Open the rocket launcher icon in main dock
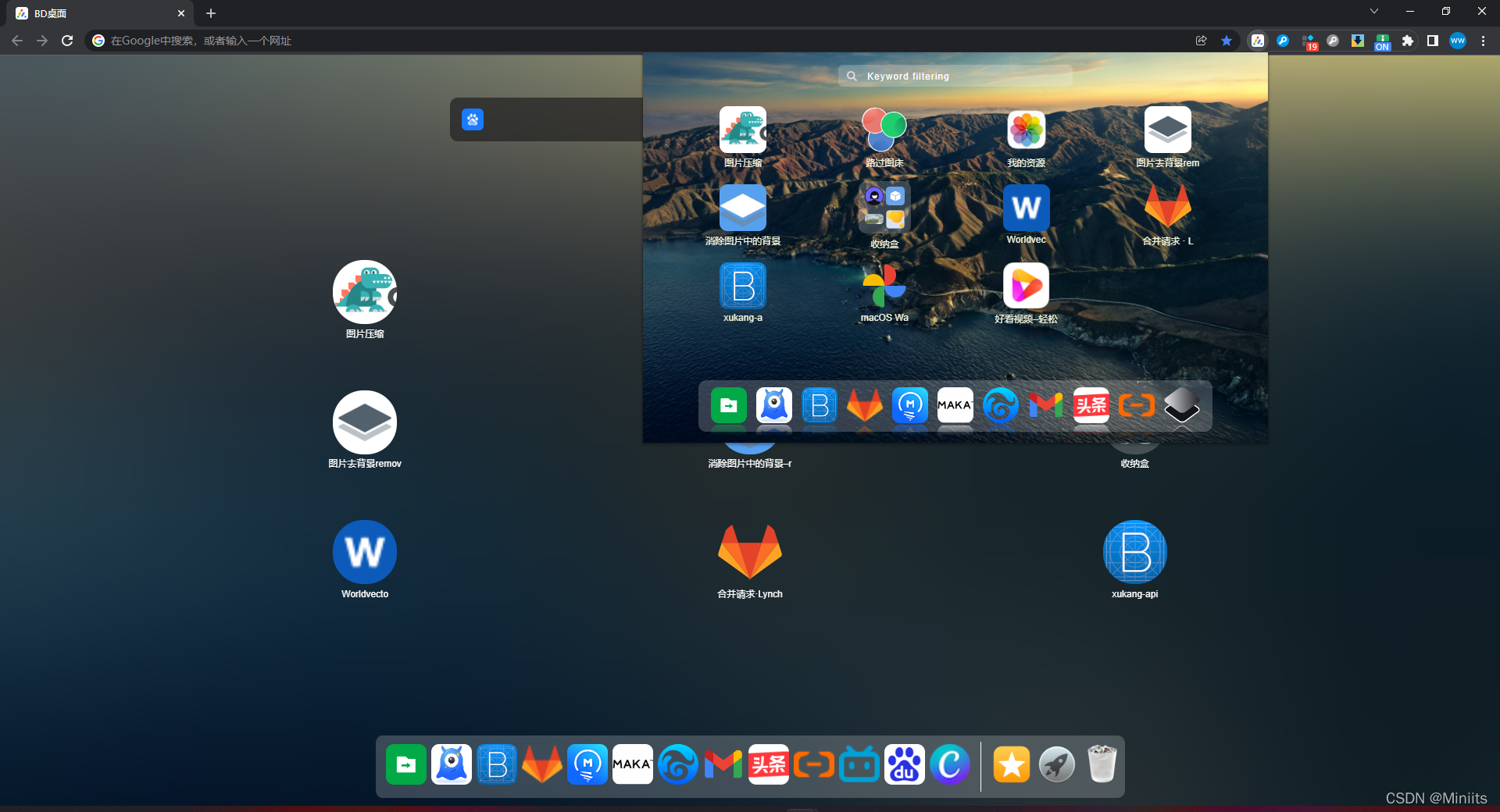1500x812 pixels. click(x=1057, y=764)
